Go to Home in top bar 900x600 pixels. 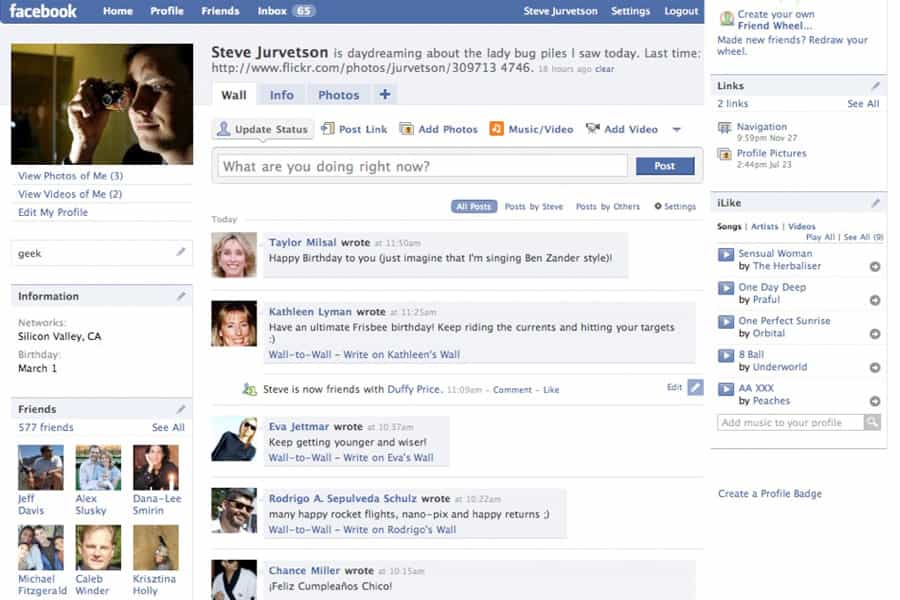click(118, 11)
